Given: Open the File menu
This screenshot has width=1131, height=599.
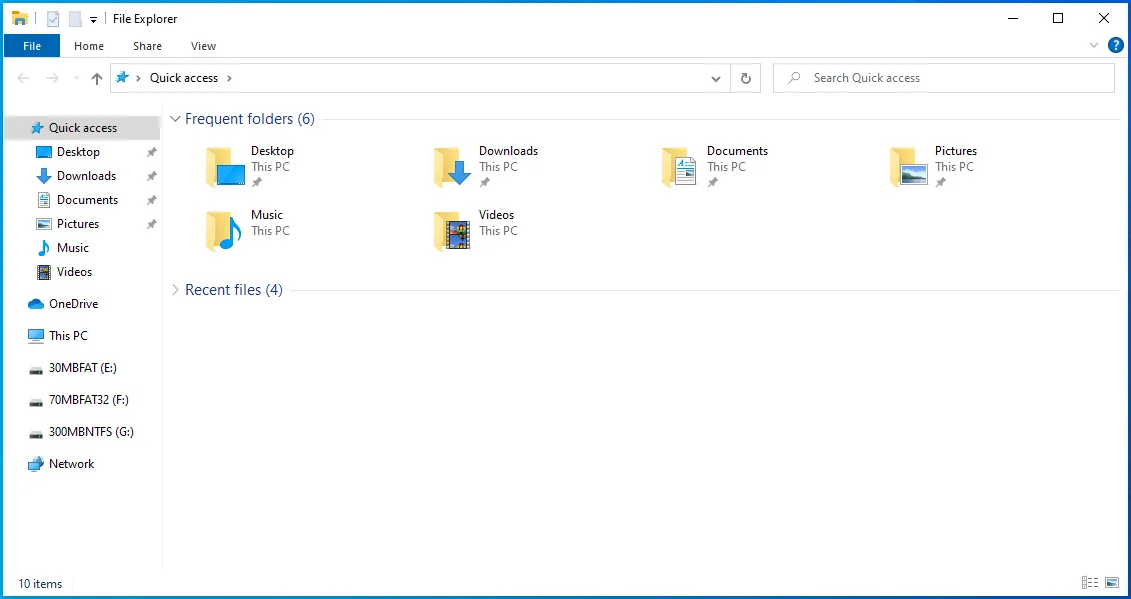Looking at the screenshot, I should point(32,45).
